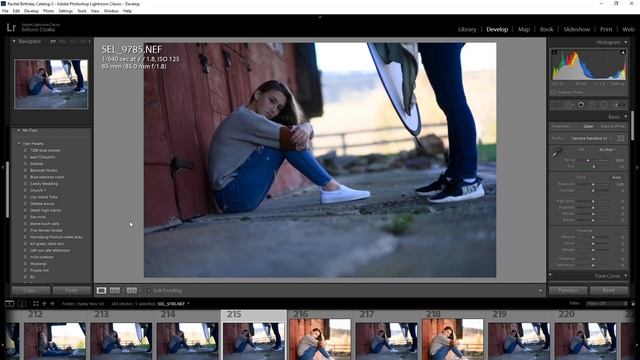Open the Develop menu
The width and height of the screenshot is (640, 360).
31,11
